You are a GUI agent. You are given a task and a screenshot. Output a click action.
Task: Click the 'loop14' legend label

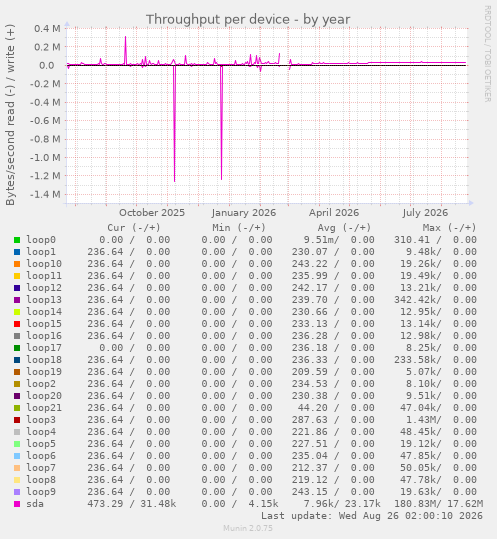[44, 312]
